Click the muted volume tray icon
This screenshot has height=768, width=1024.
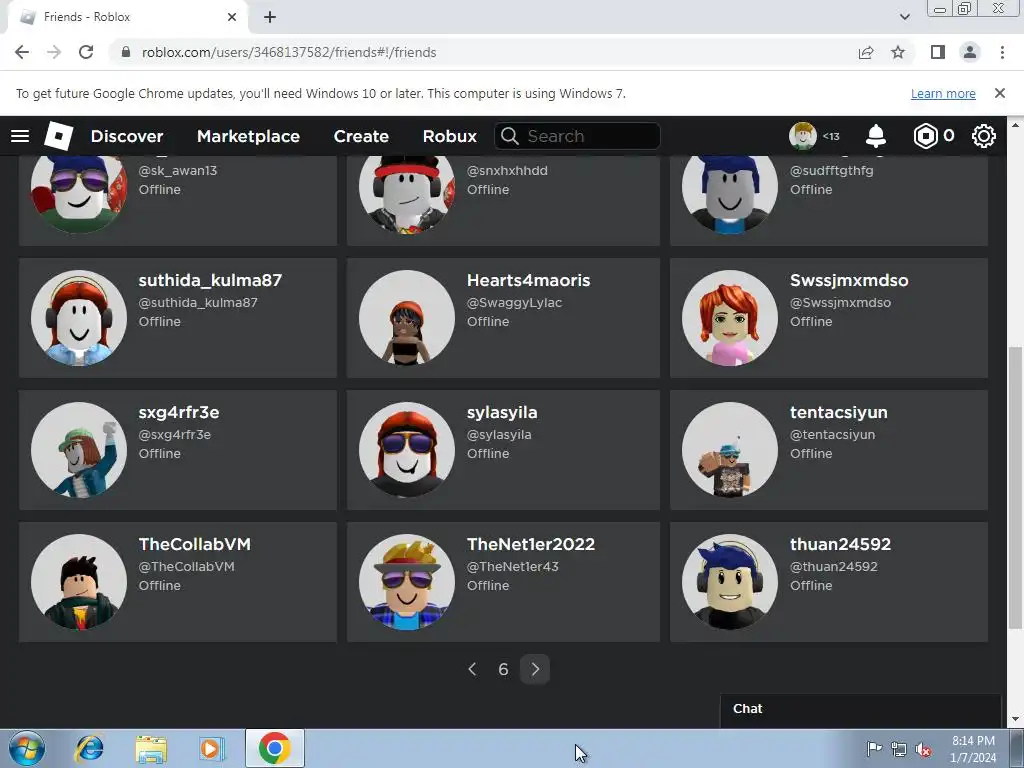(923, 749)
